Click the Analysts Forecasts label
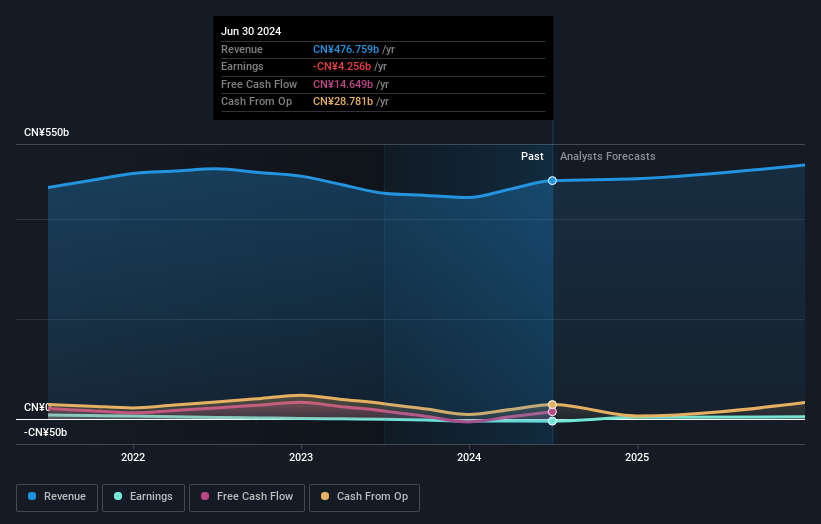The height and width of the screenshot is (524, 821). [607, 157]
